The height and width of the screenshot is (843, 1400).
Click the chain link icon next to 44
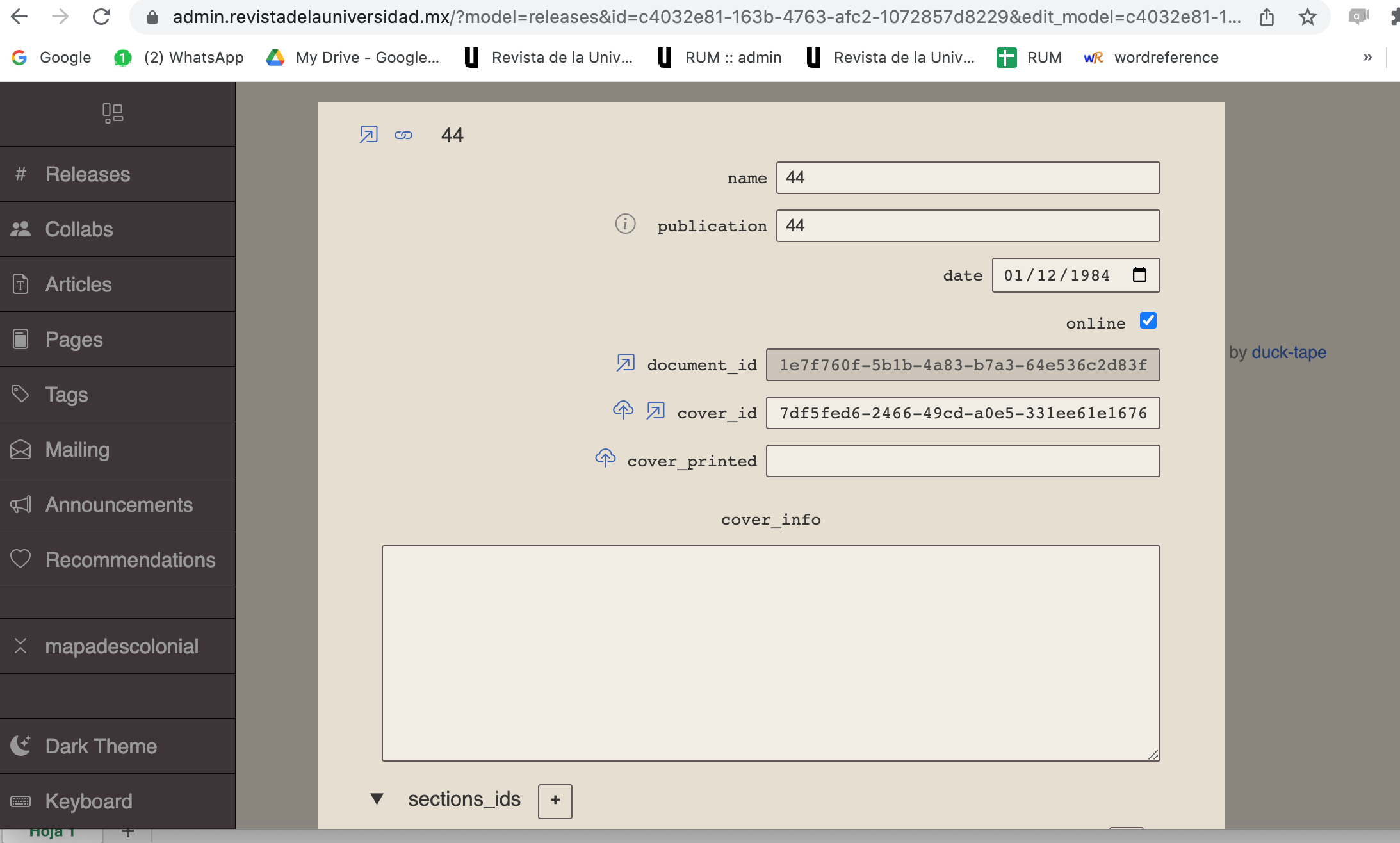(403, 135)
